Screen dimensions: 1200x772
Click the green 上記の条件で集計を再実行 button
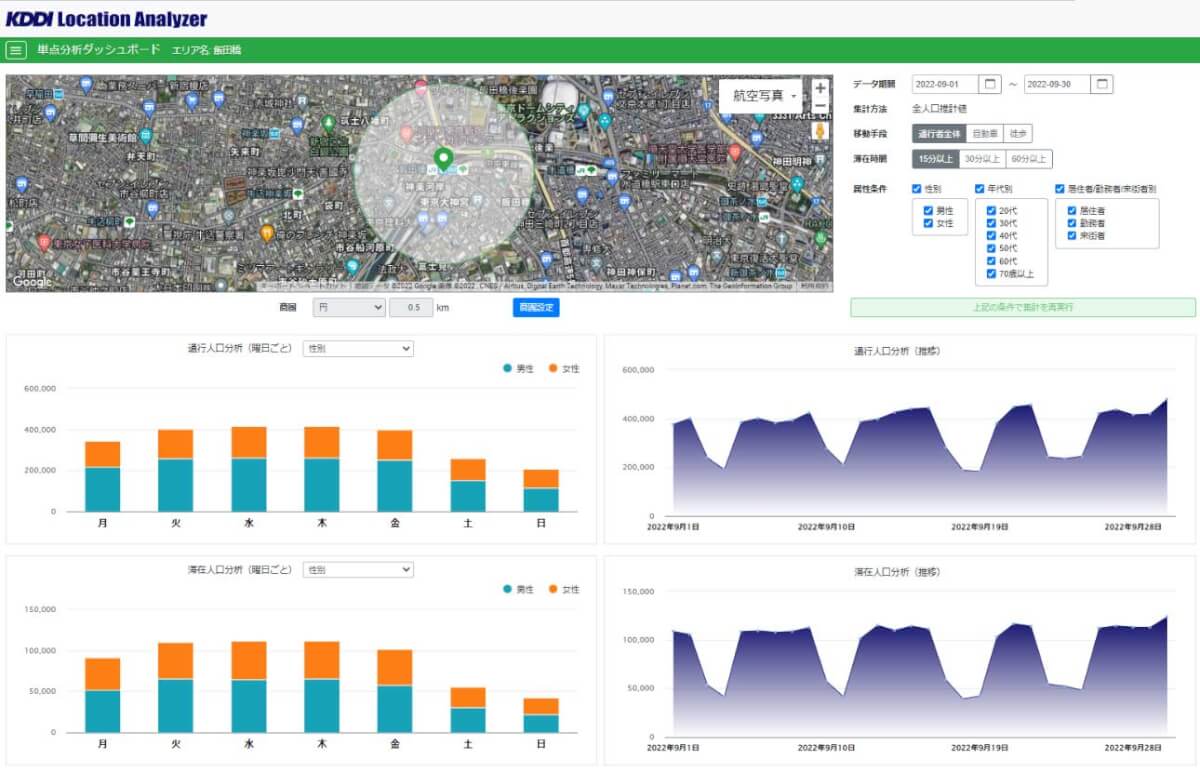click(1023, 307)
